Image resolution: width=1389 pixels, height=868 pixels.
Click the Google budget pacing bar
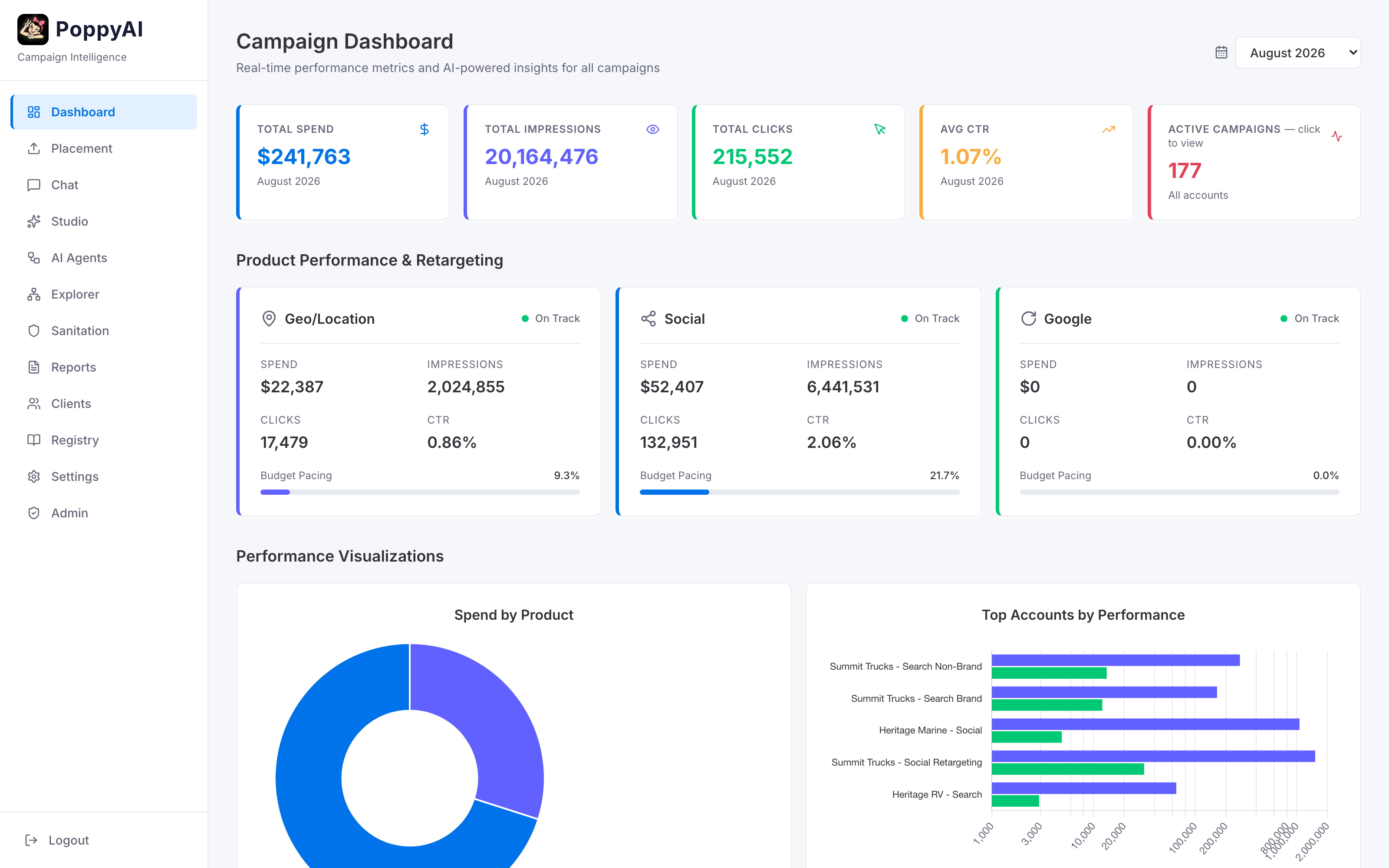pyautogui.click(x=1179, y=492)
